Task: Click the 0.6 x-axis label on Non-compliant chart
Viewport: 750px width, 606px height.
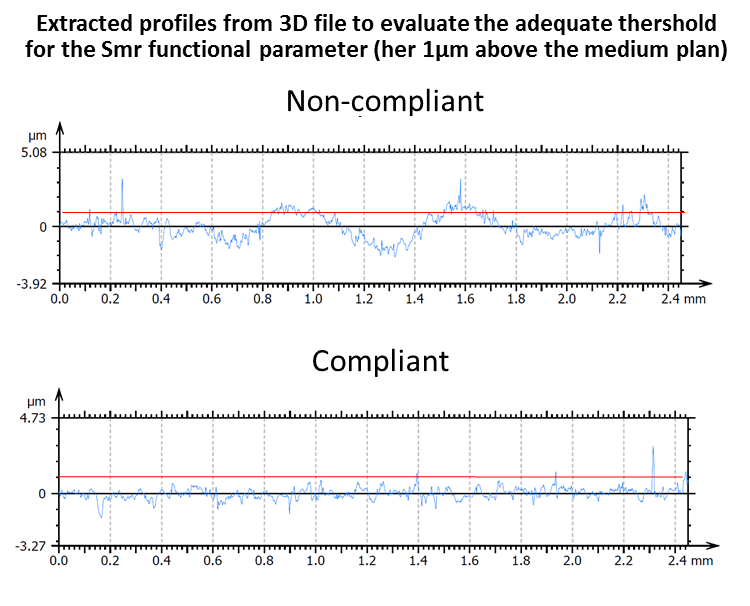Action: pos(211,299)
